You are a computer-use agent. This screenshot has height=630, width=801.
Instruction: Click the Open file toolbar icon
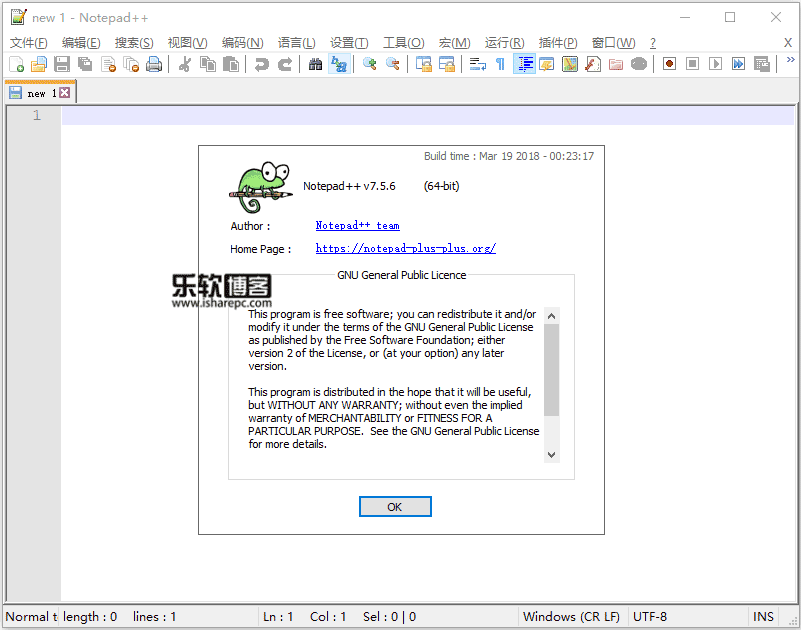point(39,64)
